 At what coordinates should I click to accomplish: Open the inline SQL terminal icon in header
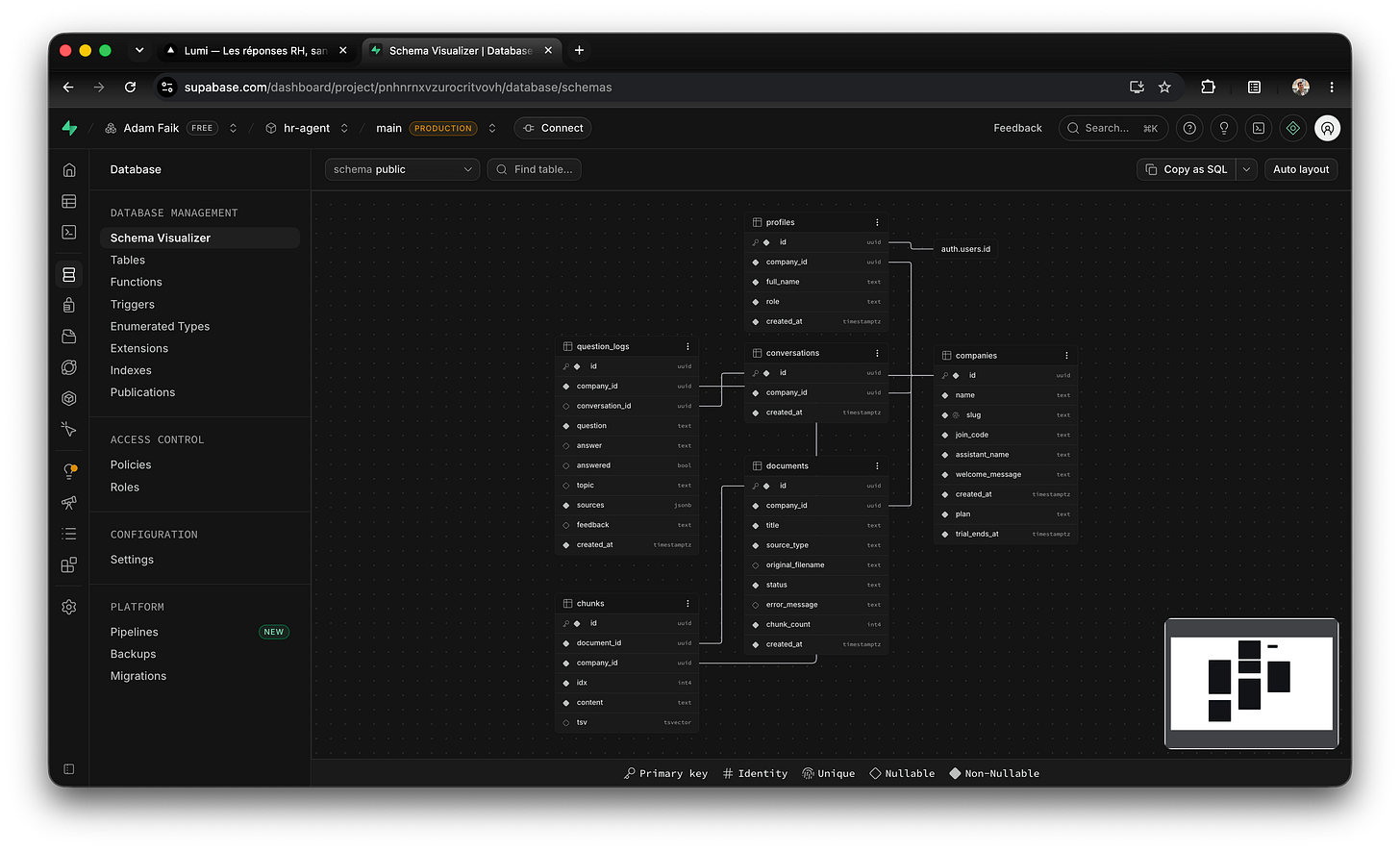(x=1259, y=128)
